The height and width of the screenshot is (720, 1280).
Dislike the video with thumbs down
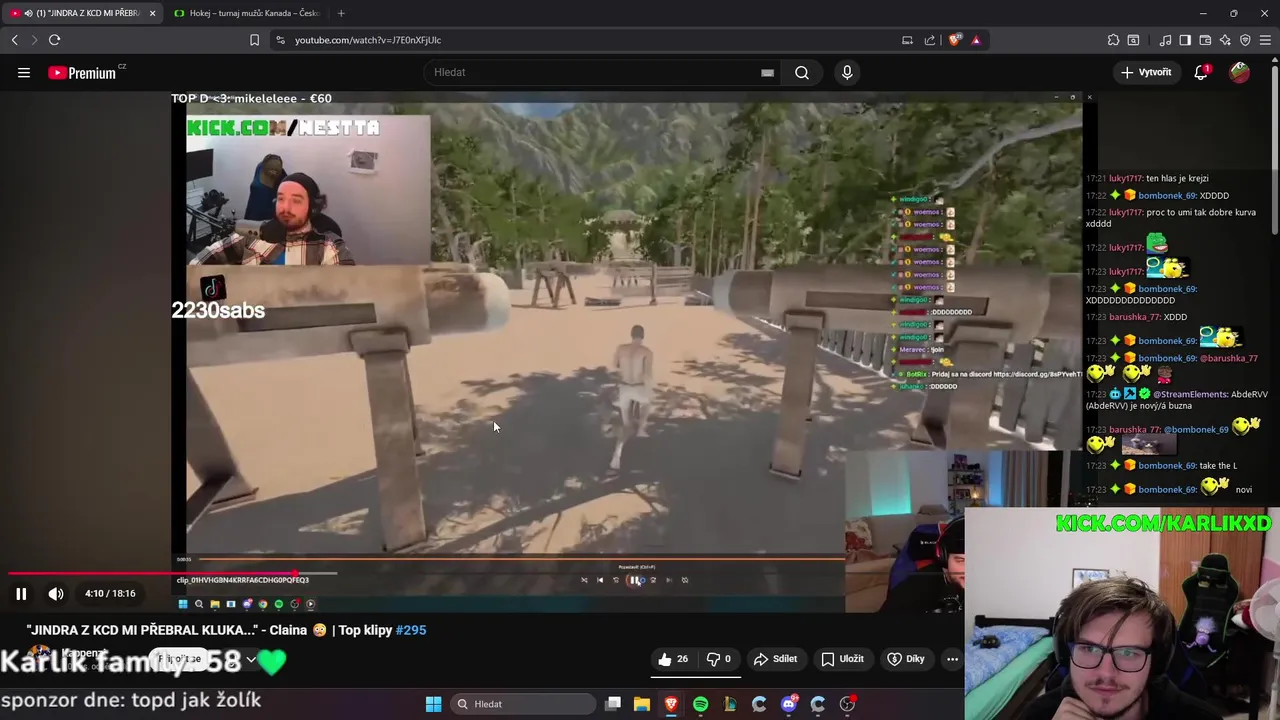coord(719,659)
